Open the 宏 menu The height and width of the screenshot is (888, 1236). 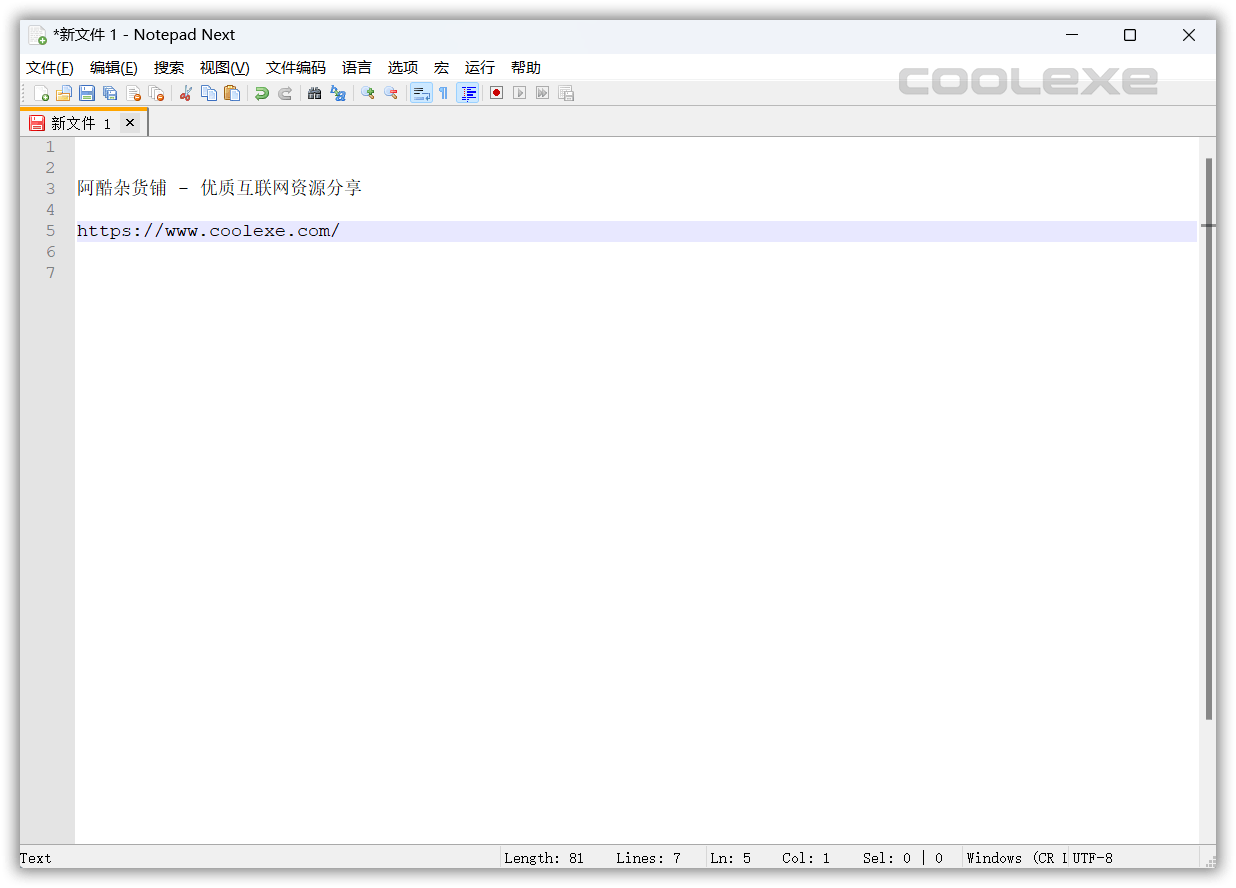[x=441, y=67]
